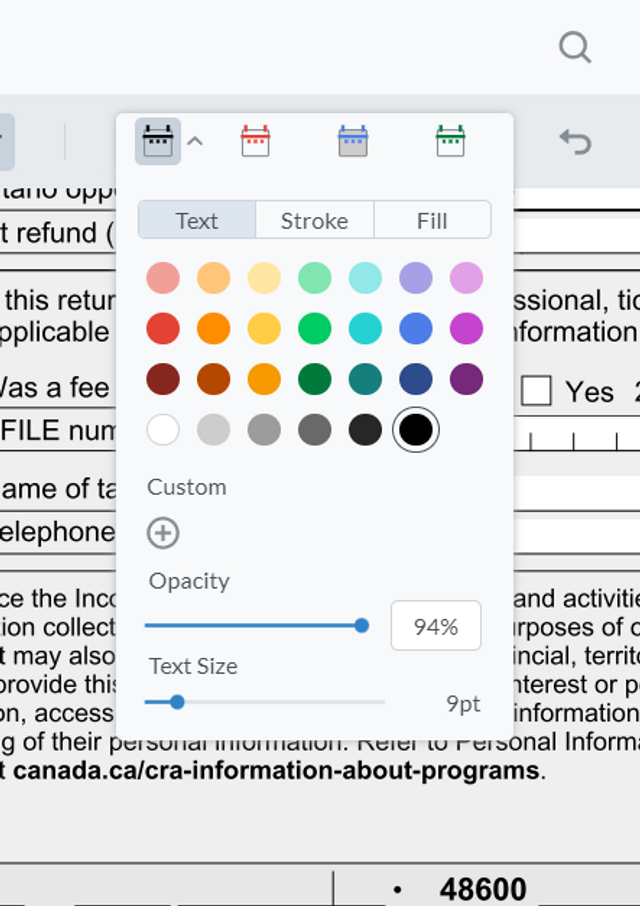Add a custom color with the plus button

(x=163, y=533)
